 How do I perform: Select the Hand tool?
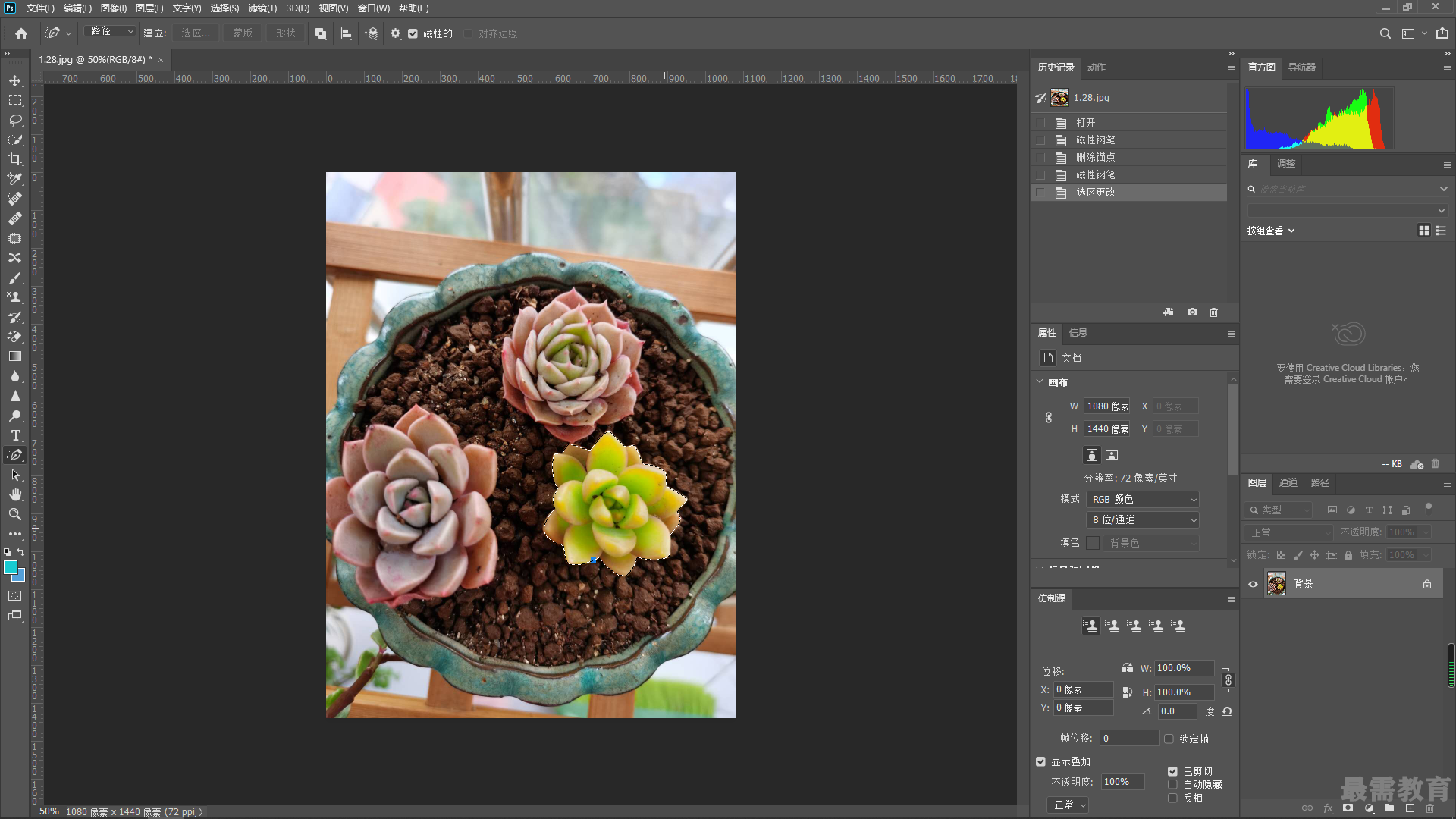click(x=15, y=494)
